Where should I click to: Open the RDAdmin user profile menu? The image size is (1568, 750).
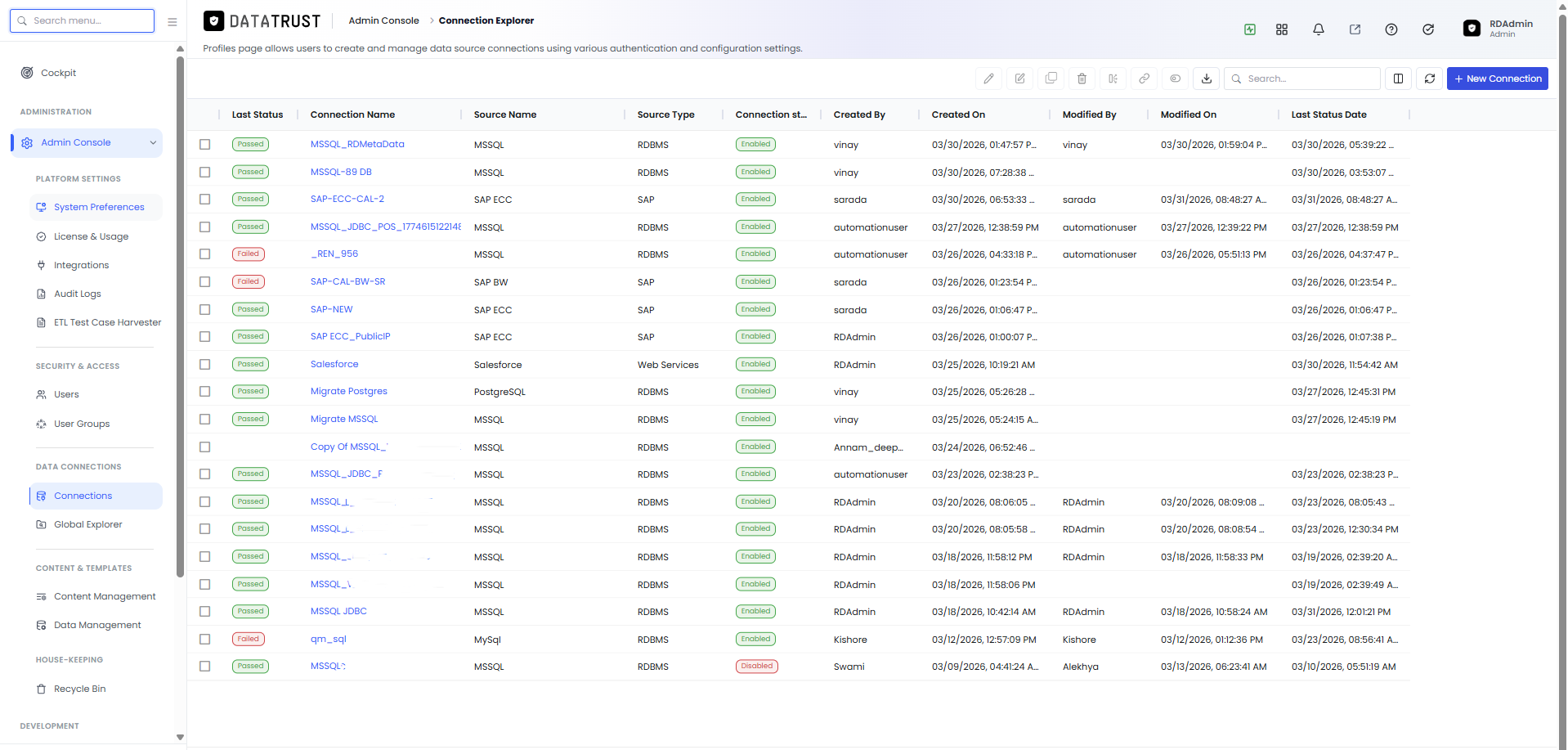tap(1499, 29)
